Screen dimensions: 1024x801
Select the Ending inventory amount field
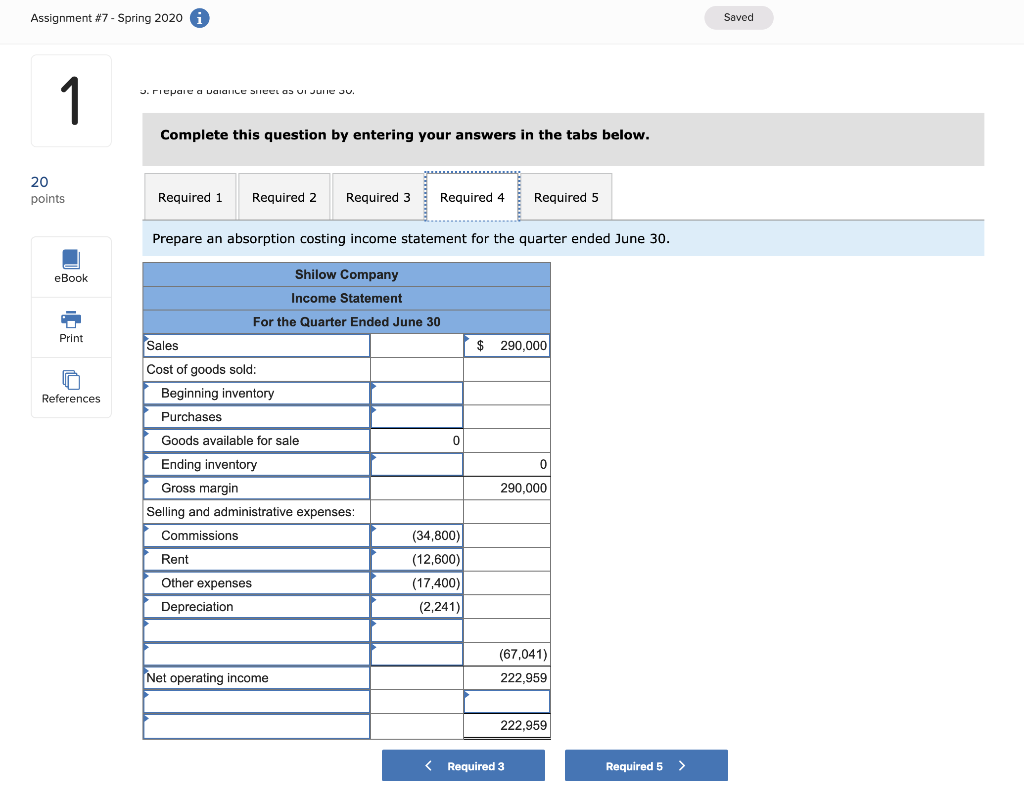coord(416,464)
